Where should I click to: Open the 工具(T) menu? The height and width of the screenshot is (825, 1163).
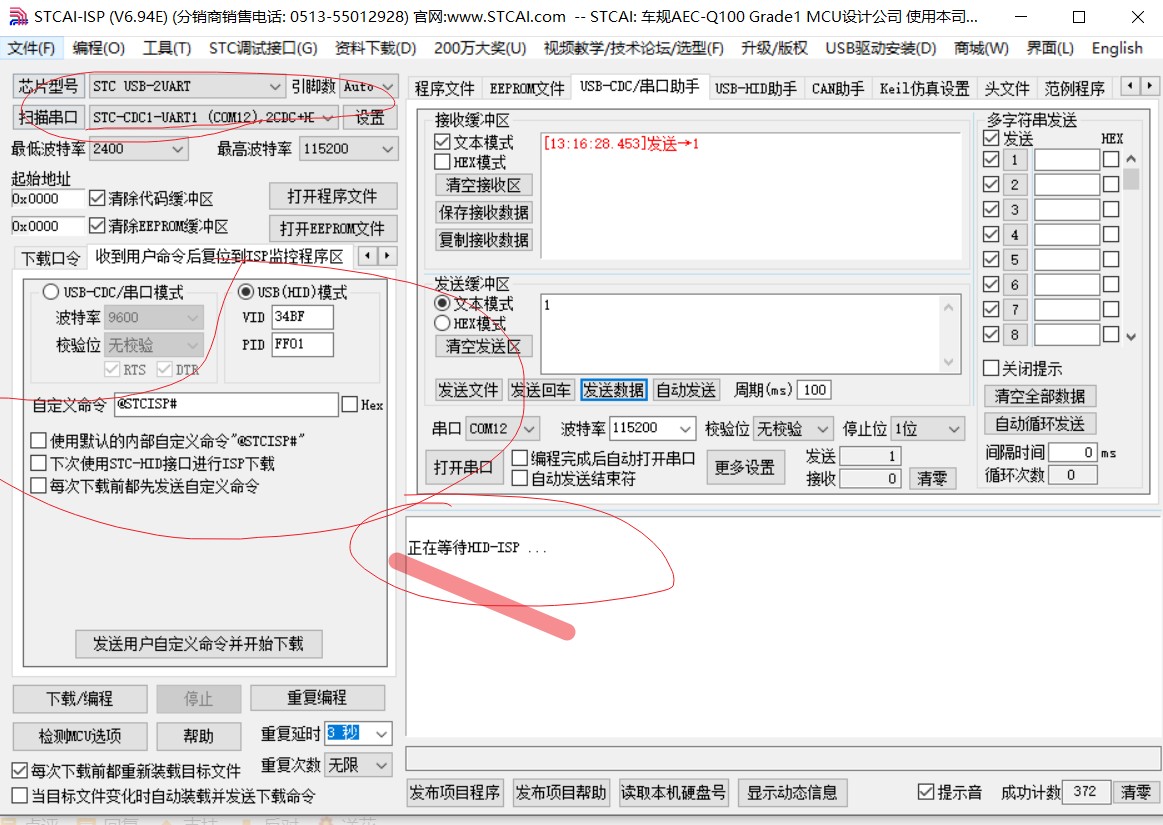(167, 48)
